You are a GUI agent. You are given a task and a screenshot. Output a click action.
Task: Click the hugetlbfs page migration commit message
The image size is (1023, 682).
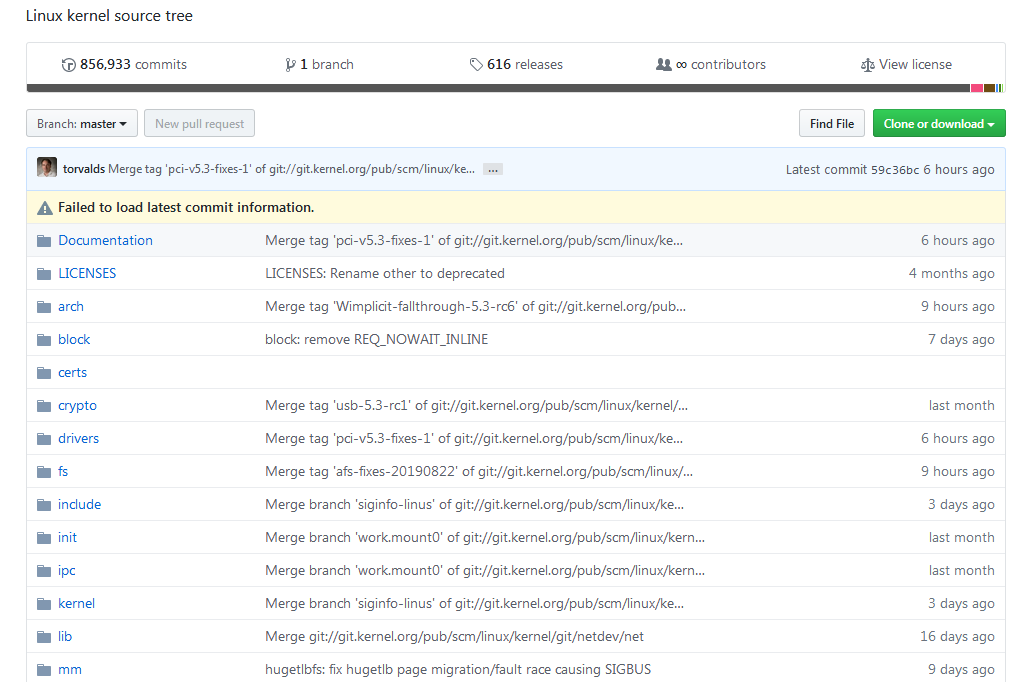(458, 670)
